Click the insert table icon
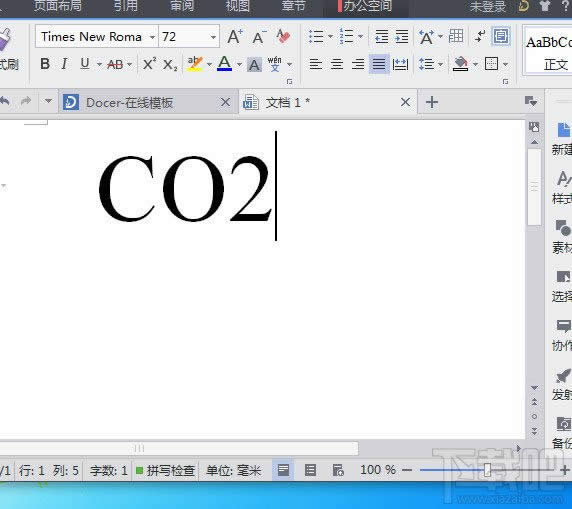572x509 pixels. [456, 36]
